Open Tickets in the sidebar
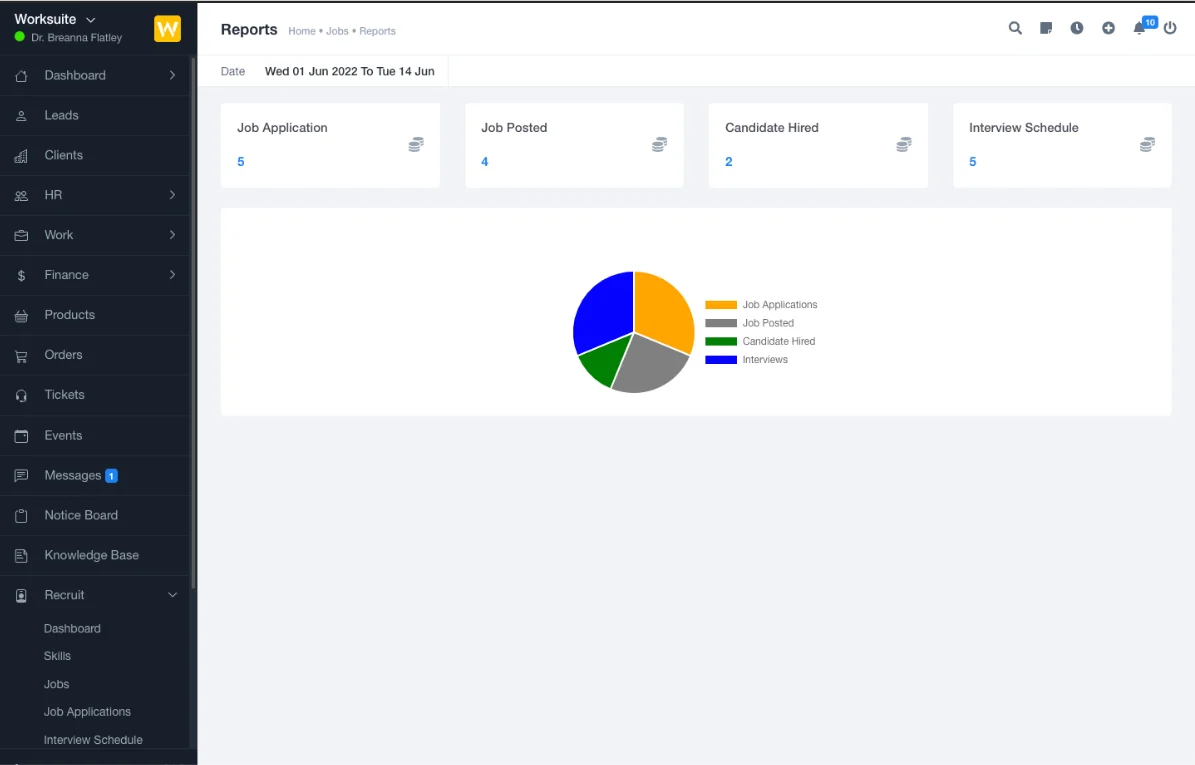Image resolution: width=1195 pixels, height=765 pixels. pyautogui.click(x=64, y=395)
